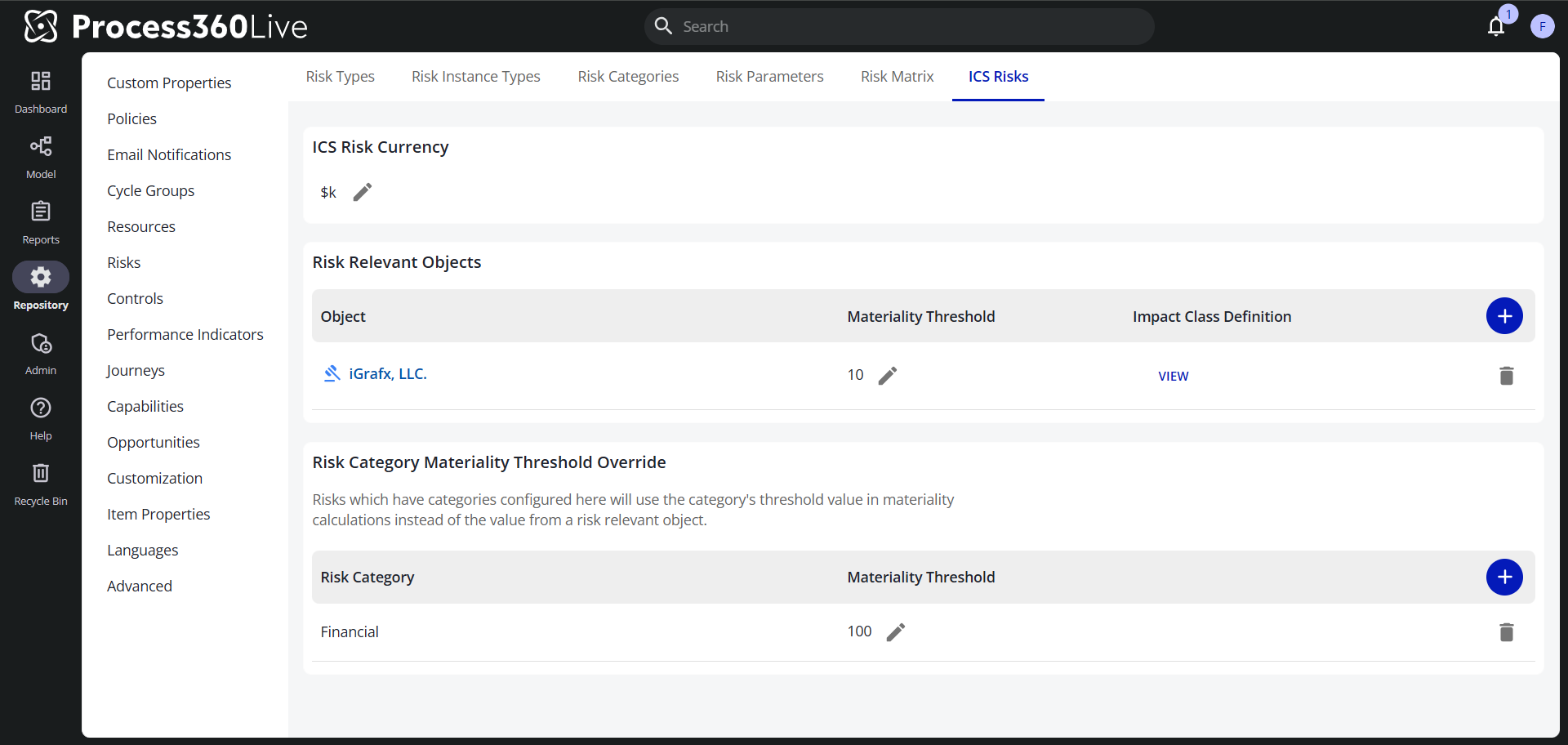Viewport: 1568px width, 745px height.
Task: Open the Risk Parameters tab
Action: (x=769, y=76)
